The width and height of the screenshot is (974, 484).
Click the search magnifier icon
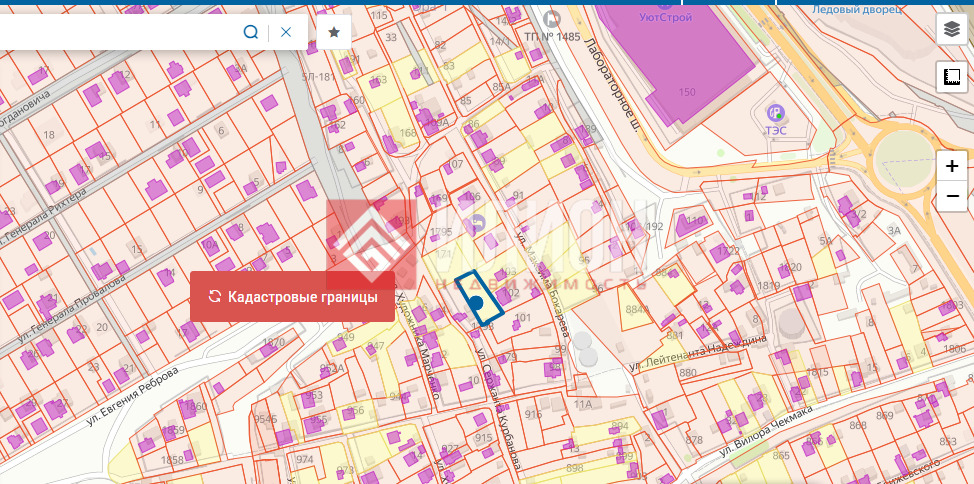[x=251, y=32]
